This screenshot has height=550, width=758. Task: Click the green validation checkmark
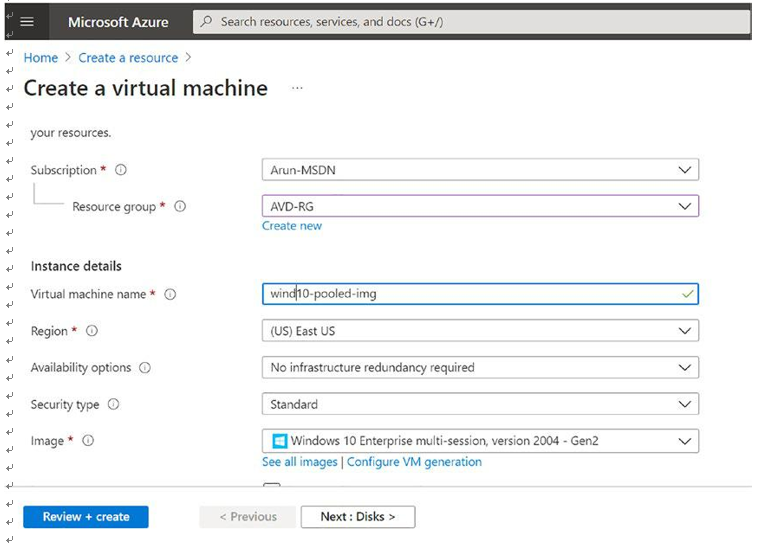(x=687, y=294)
